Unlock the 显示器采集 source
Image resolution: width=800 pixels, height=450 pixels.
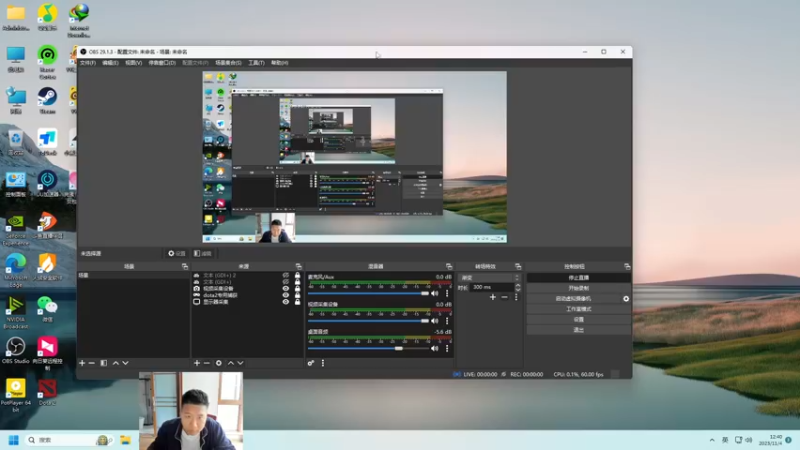[x=297, y=302]
